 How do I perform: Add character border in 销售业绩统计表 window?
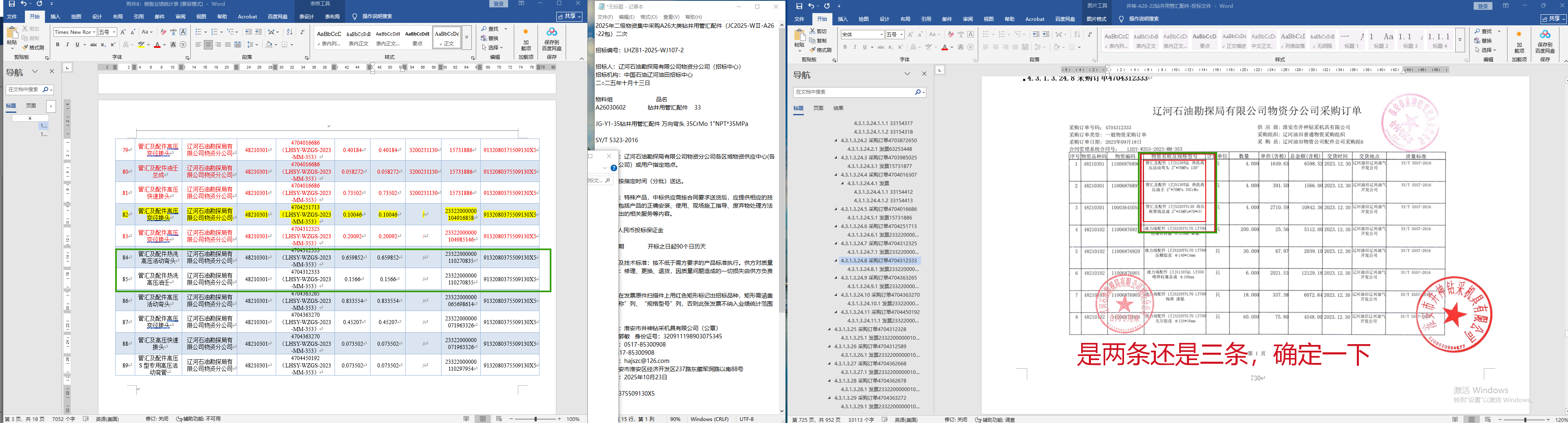click(x=183, y=32)
